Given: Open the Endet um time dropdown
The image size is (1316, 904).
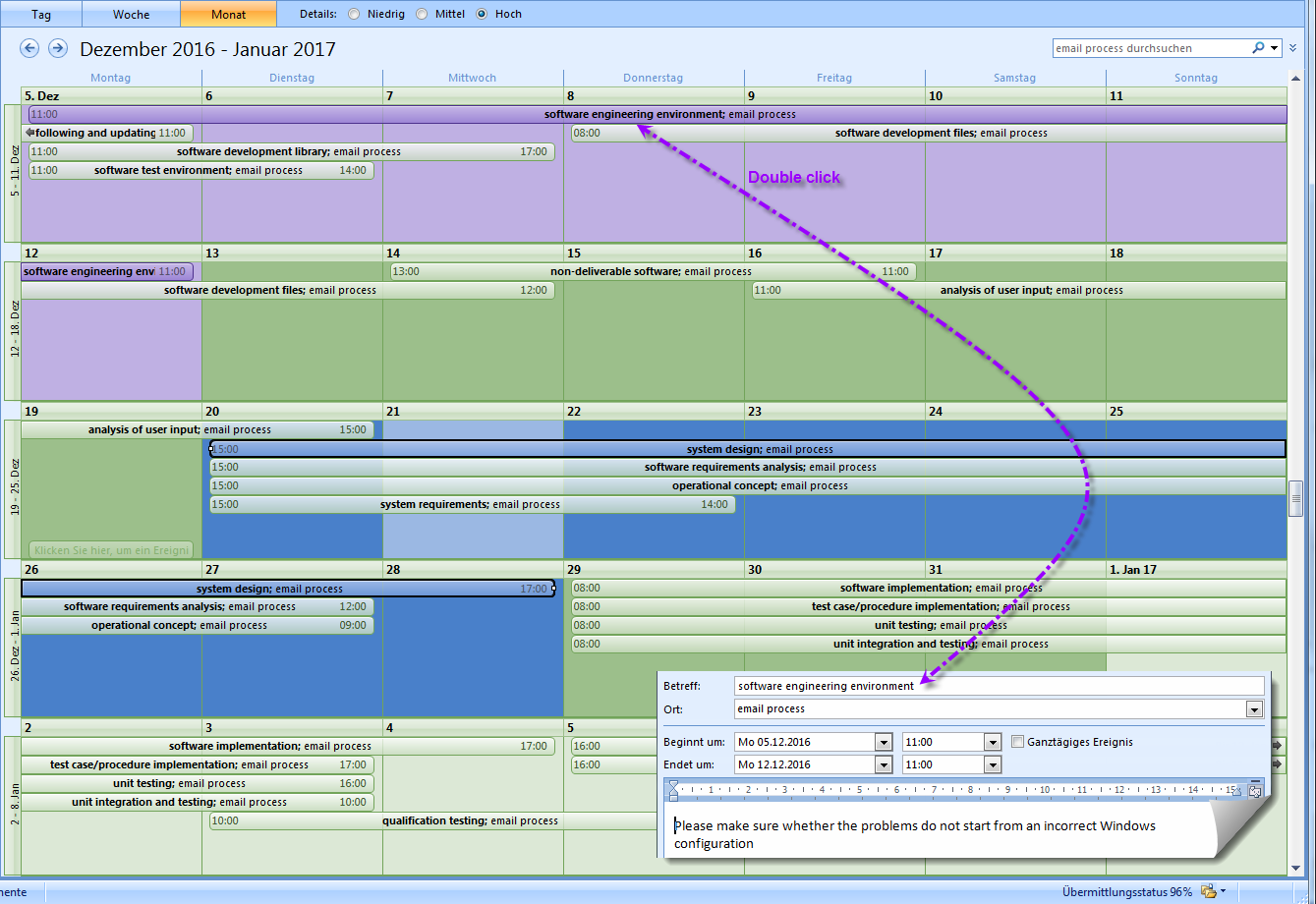Looking at the screenshot, I should tap(993, 764).
